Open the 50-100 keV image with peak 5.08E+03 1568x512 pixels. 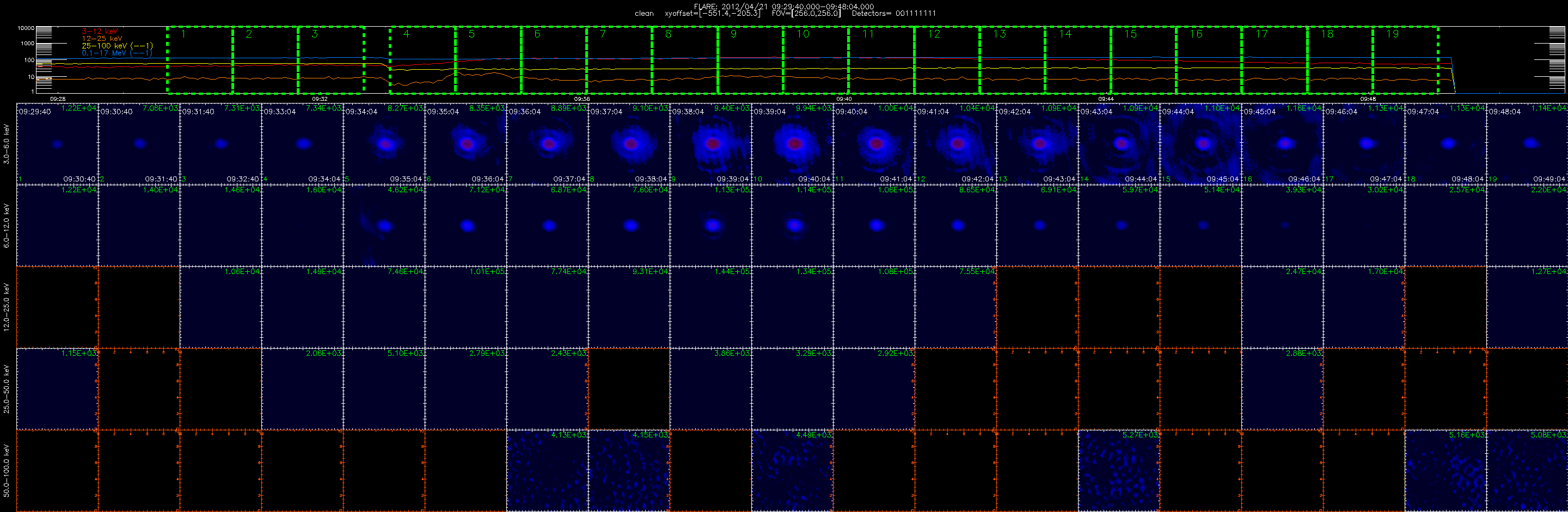1528,471
